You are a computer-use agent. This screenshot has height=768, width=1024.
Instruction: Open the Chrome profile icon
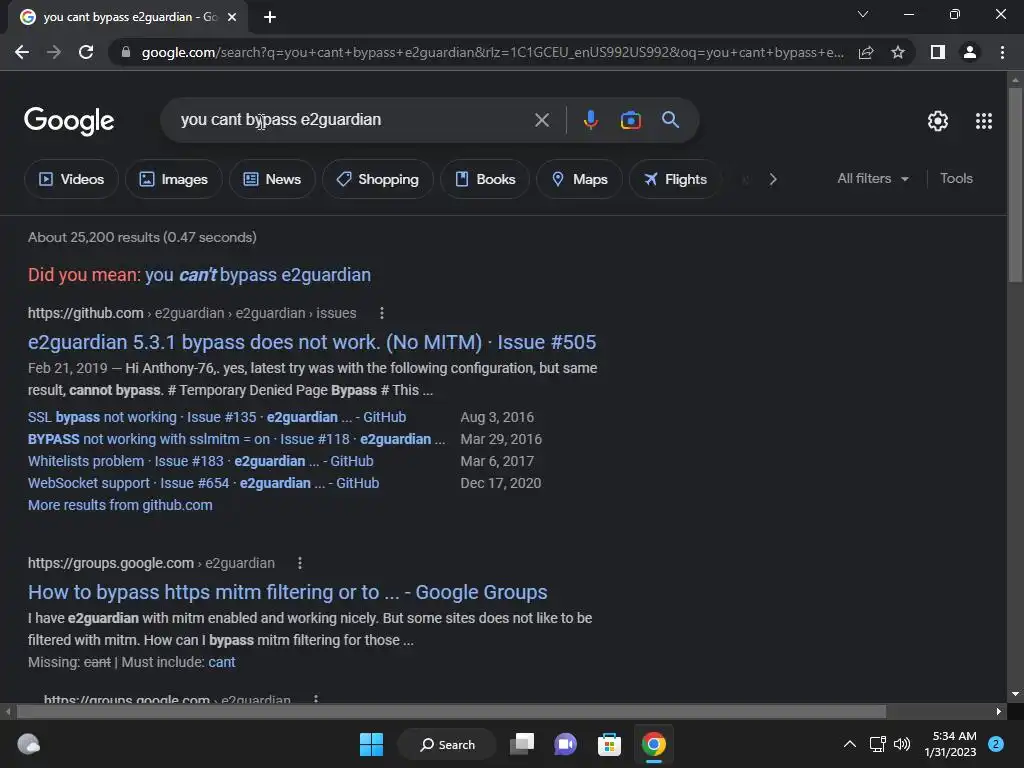[969, 52]
